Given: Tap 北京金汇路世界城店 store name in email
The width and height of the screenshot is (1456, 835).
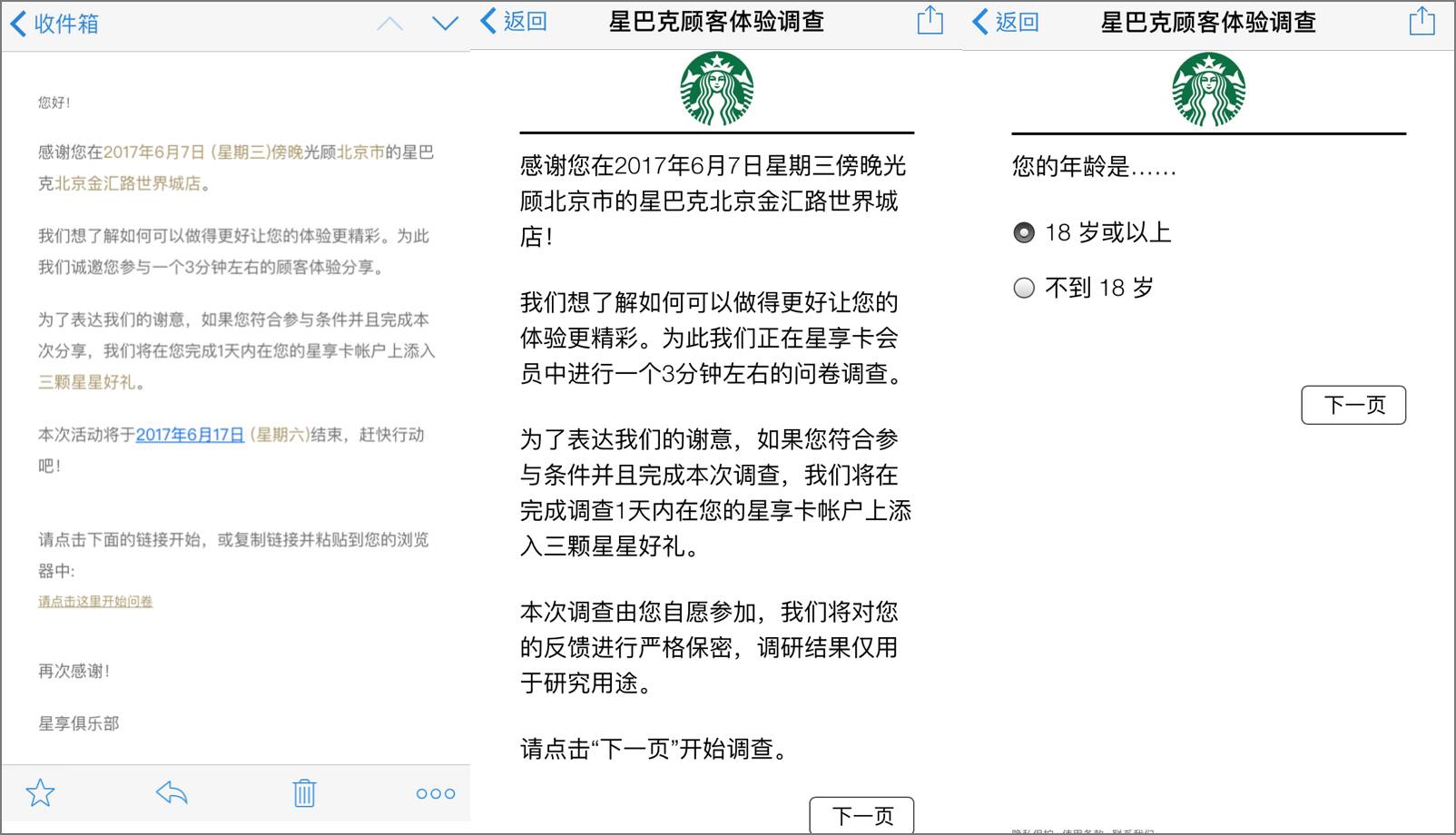Looking at the screenshot, I should pos(128,183).
